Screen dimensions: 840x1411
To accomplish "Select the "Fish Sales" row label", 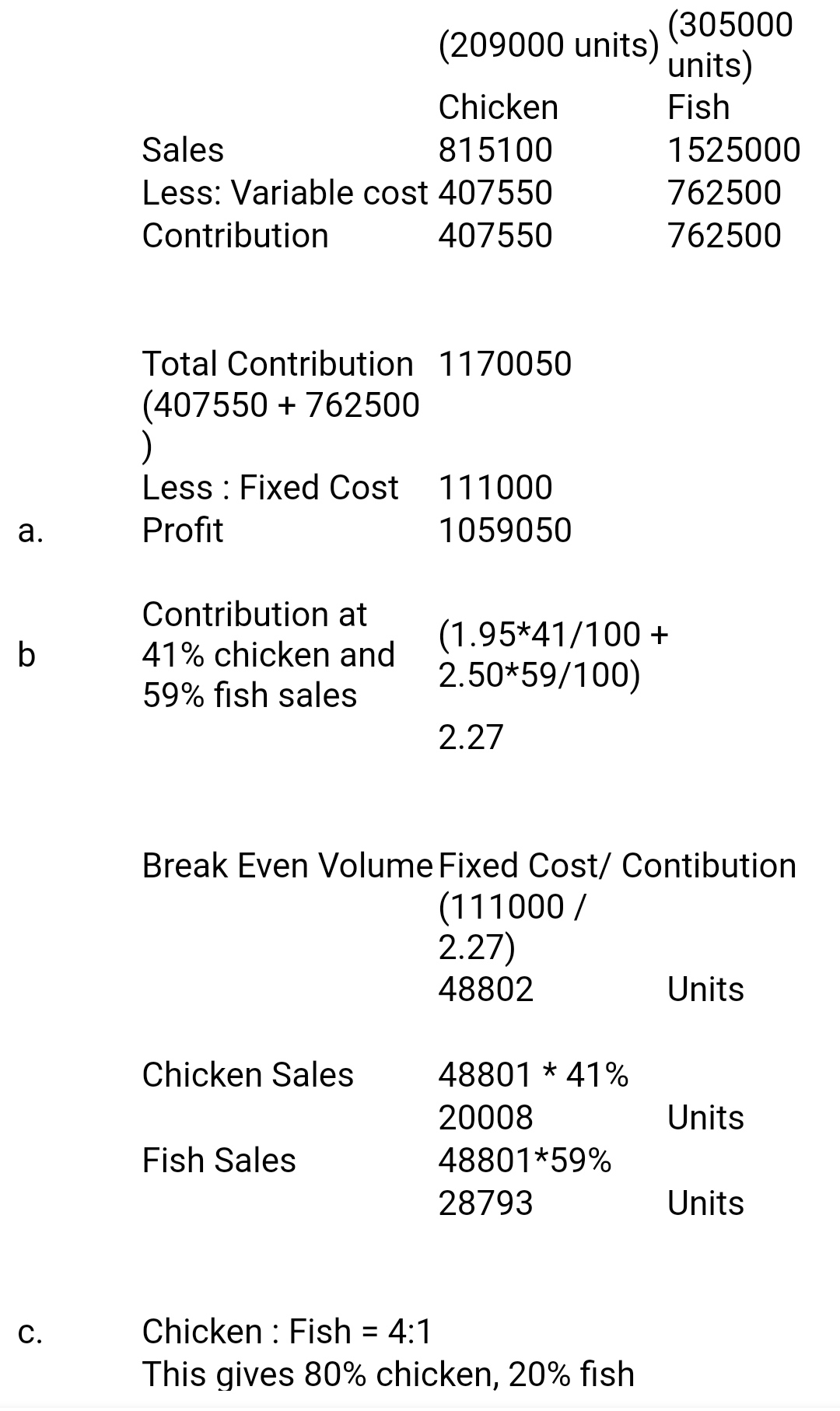I will pyautogui.click(x=219, y=1161).
